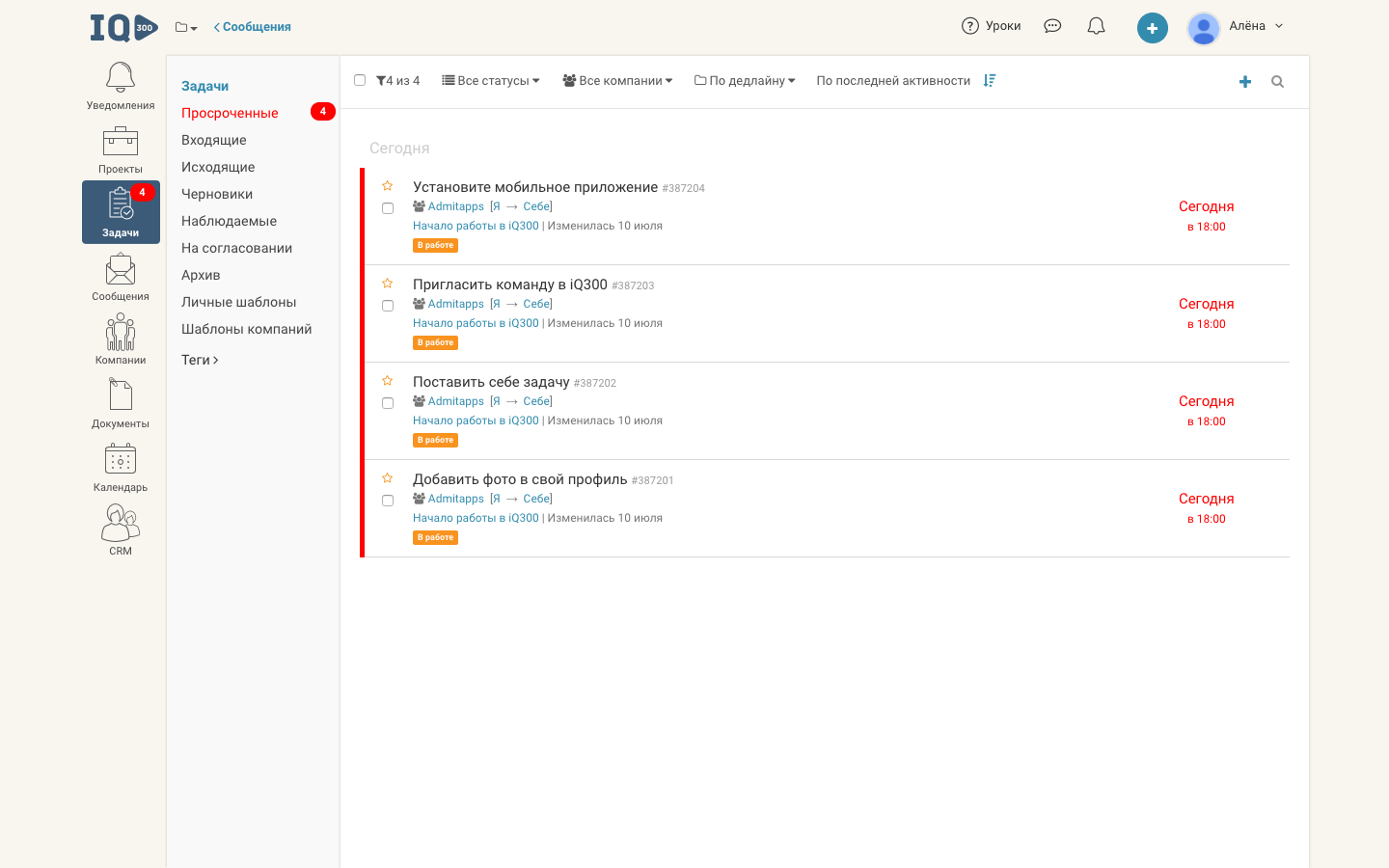The height and width of the screenshot is (868, 1389).
Task: Expand the Теги section
Action: tap(200, 360)
